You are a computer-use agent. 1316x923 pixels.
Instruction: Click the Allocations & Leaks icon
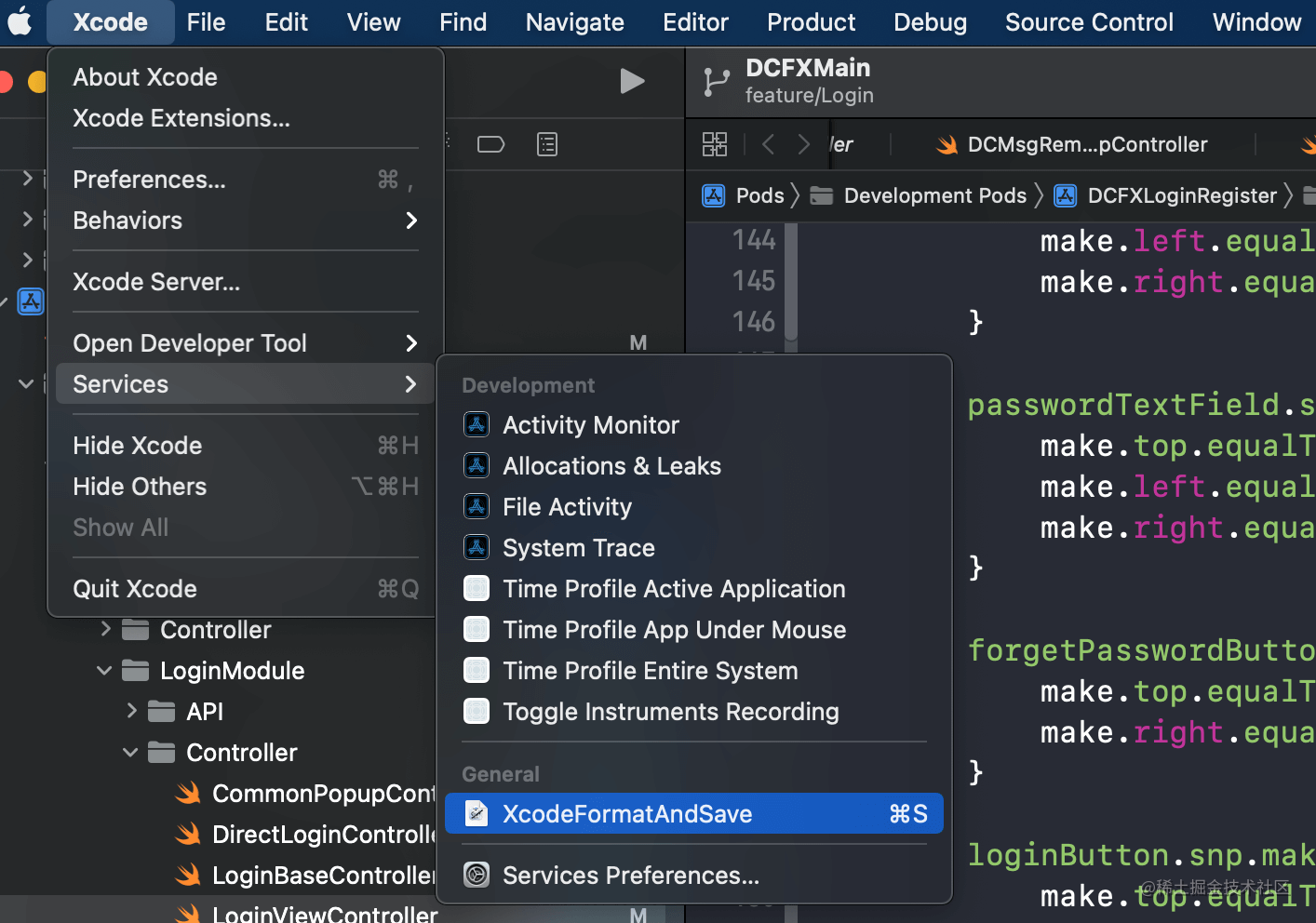(477, 466)
